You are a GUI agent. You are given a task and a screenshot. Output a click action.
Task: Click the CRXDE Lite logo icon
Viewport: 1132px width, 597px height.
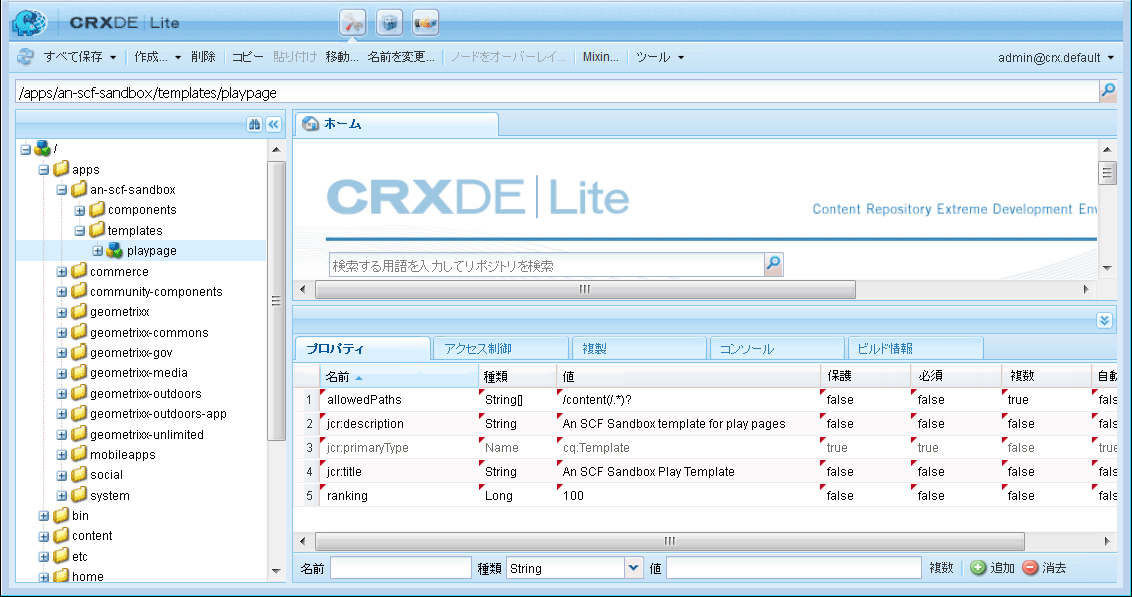29,22
